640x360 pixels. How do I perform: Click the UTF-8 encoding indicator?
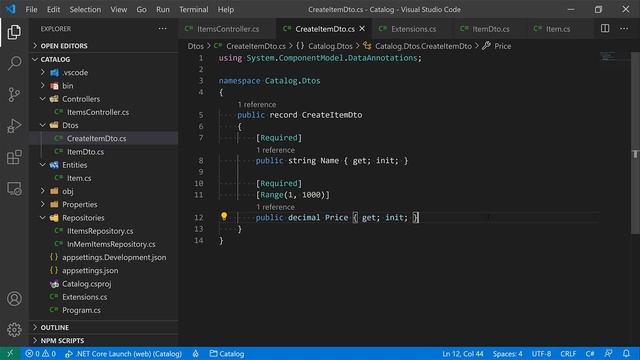(x=541, y=353)
